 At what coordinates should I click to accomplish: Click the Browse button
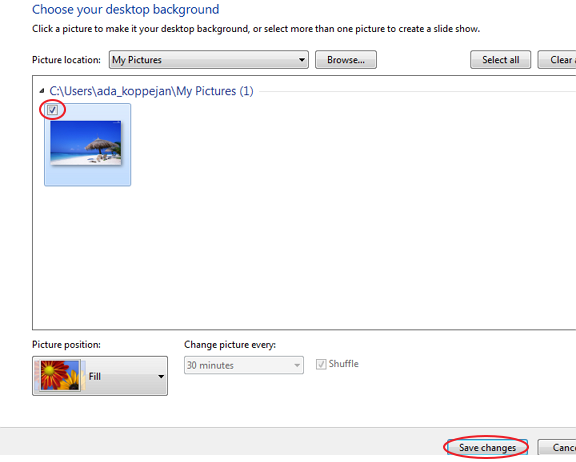pyautogui.click(x=346, y=59)
